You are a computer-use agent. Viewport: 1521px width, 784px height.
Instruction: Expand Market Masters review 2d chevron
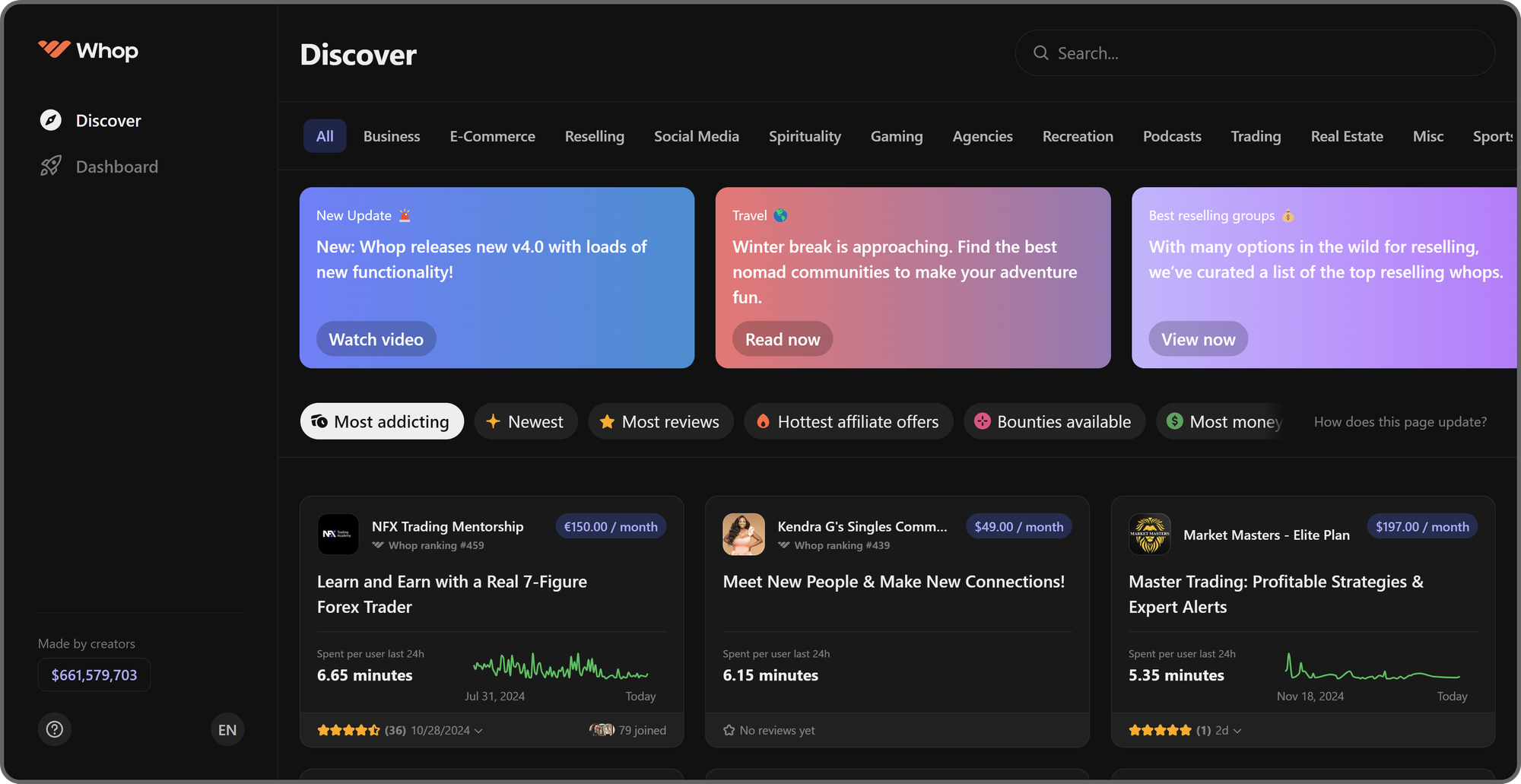coord(1237,731)
